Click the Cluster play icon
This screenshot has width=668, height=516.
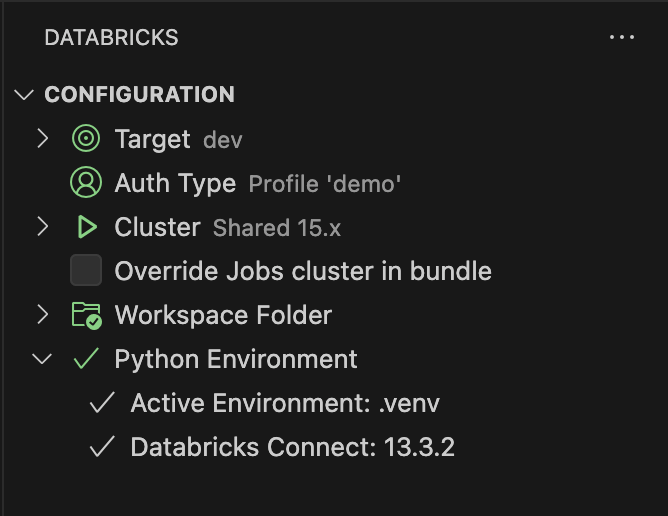pyautogui.click(x=87, y=227)
